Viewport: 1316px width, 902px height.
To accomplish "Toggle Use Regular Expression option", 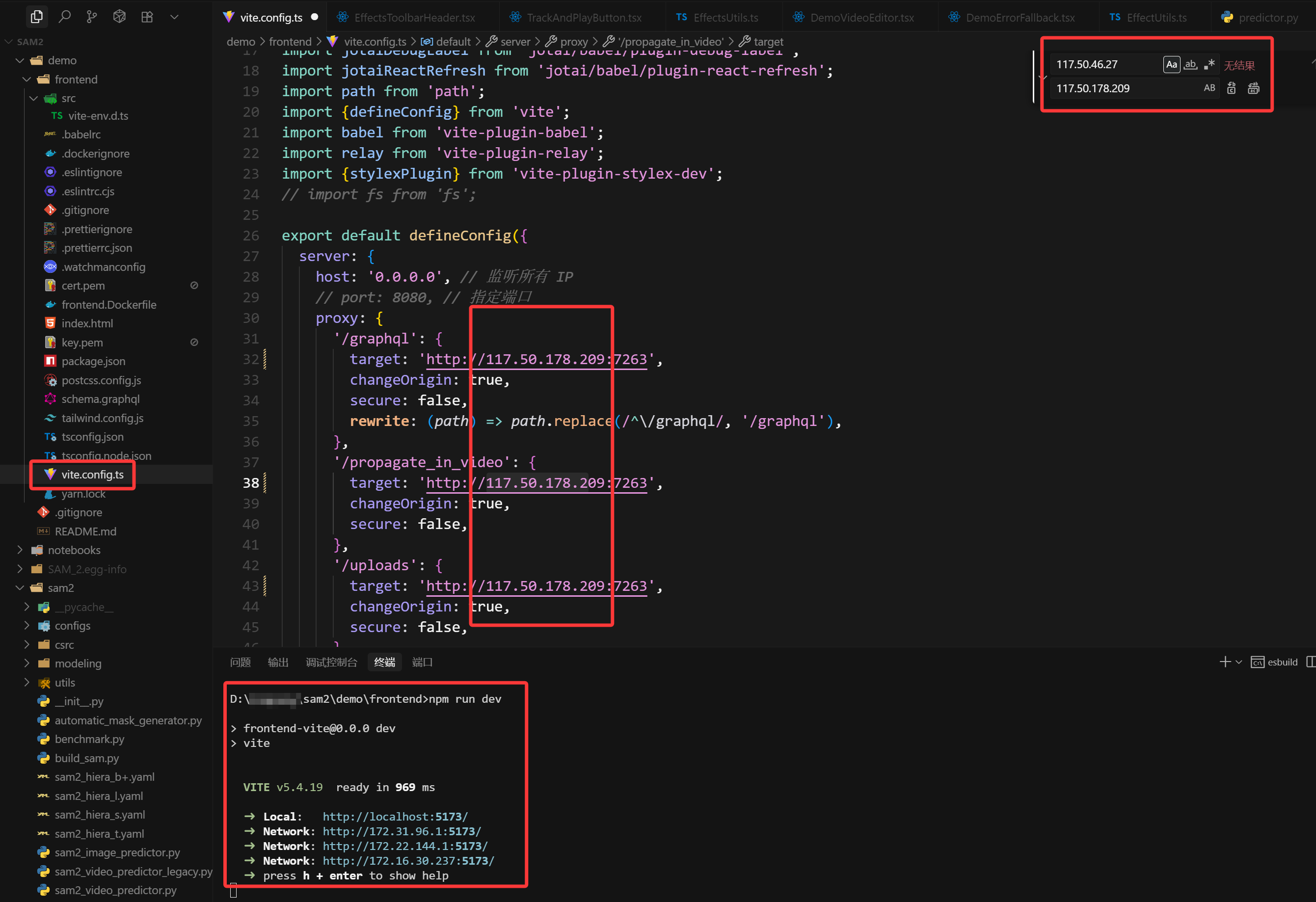I will coord(1209,64).
